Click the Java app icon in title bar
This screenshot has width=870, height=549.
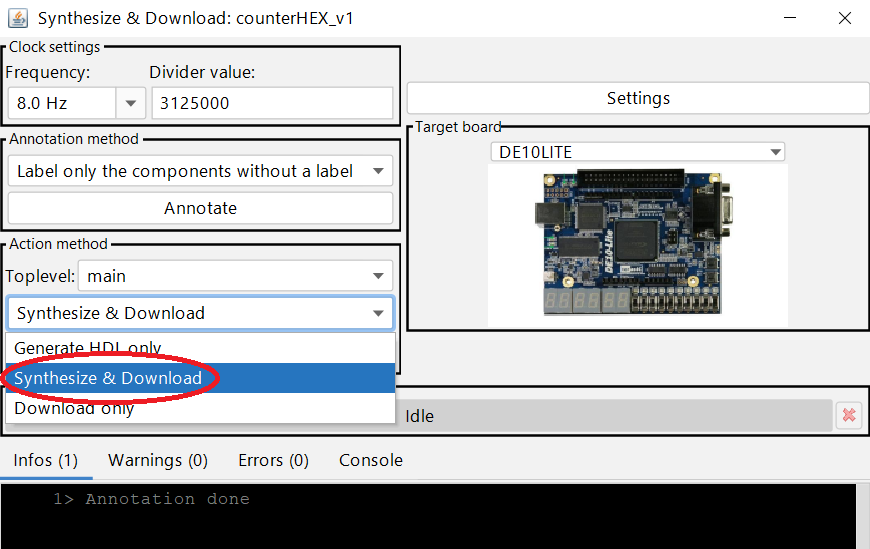17,18
